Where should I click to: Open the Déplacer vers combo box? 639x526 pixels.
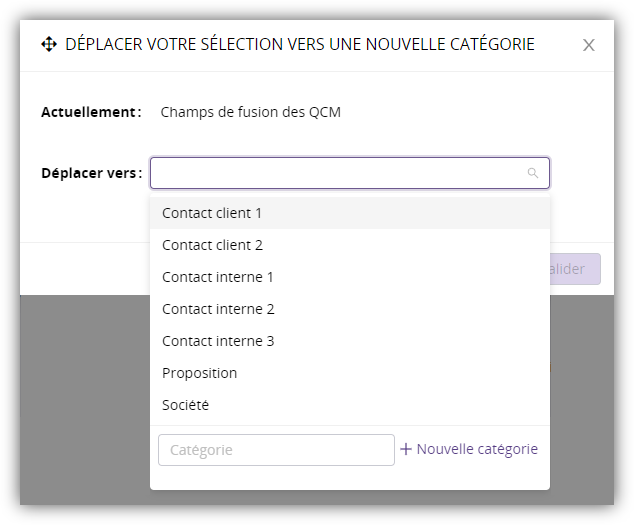[340, 173]
